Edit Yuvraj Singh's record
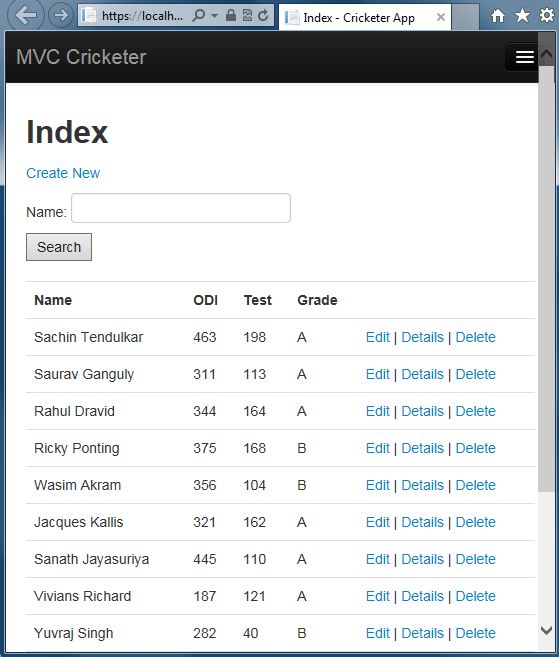The width and height of the screenshot is (559, 657). 378,633
